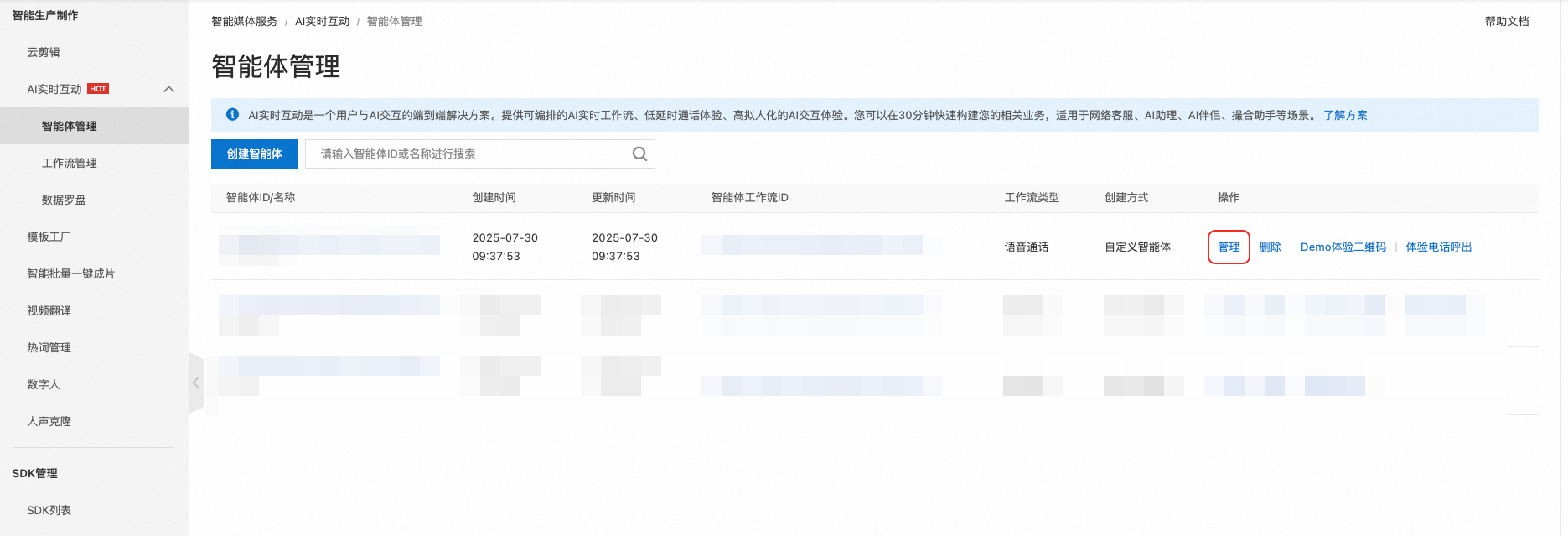Open 人声克隆 in the sidebar
The image size is (1568, 536).
tap(49, 421)
